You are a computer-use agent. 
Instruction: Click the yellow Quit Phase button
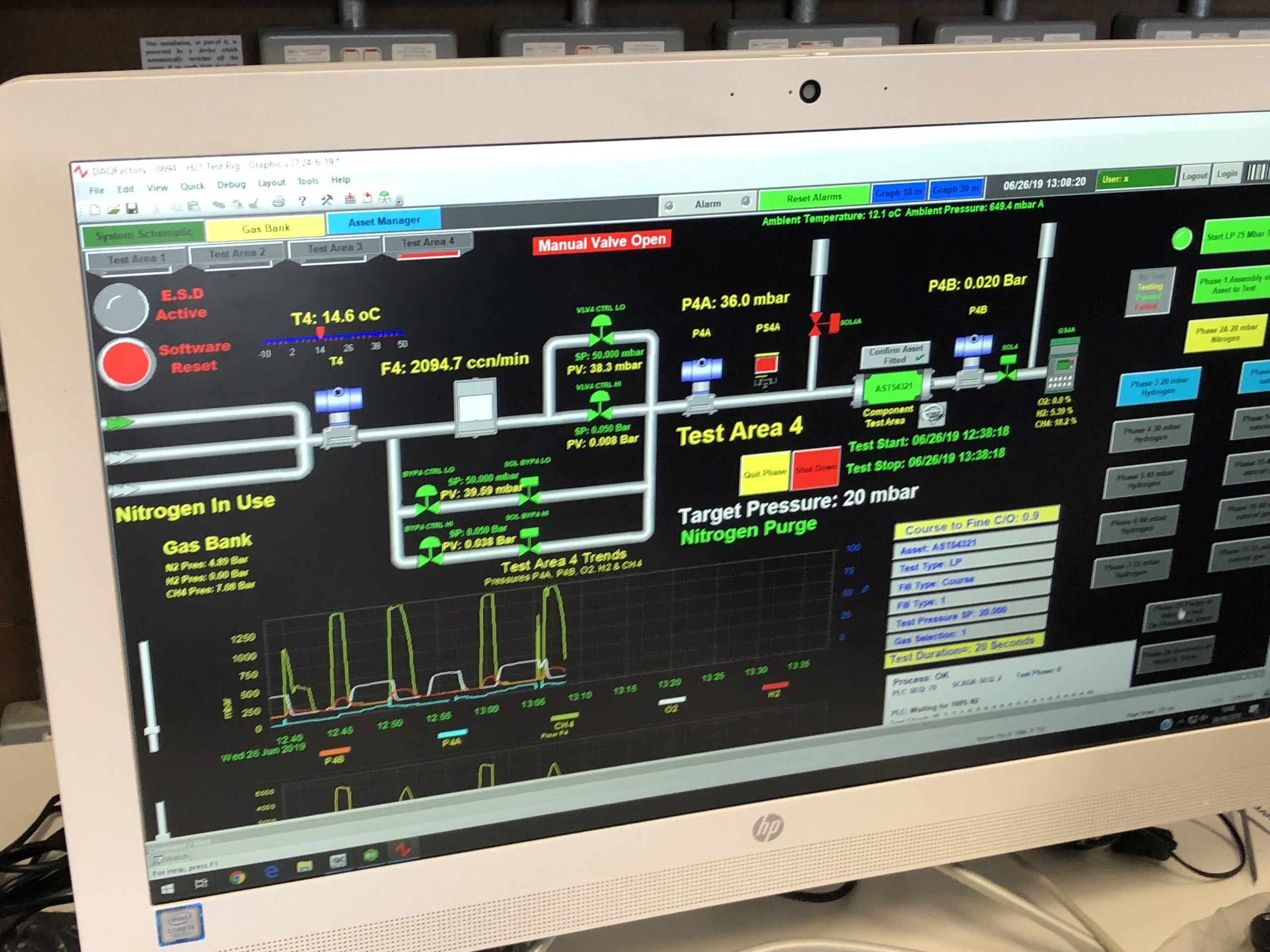pyautogui.click(x=765, y=473)
